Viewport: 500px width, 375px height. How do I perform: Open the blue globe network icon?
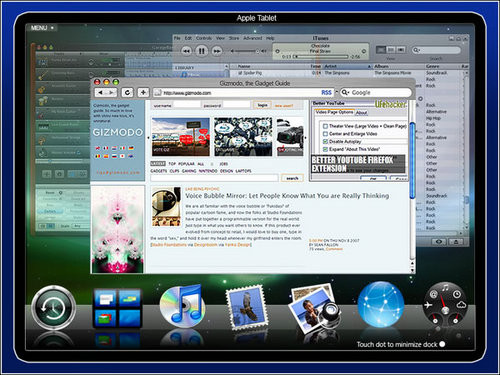(x=381, y=304)
